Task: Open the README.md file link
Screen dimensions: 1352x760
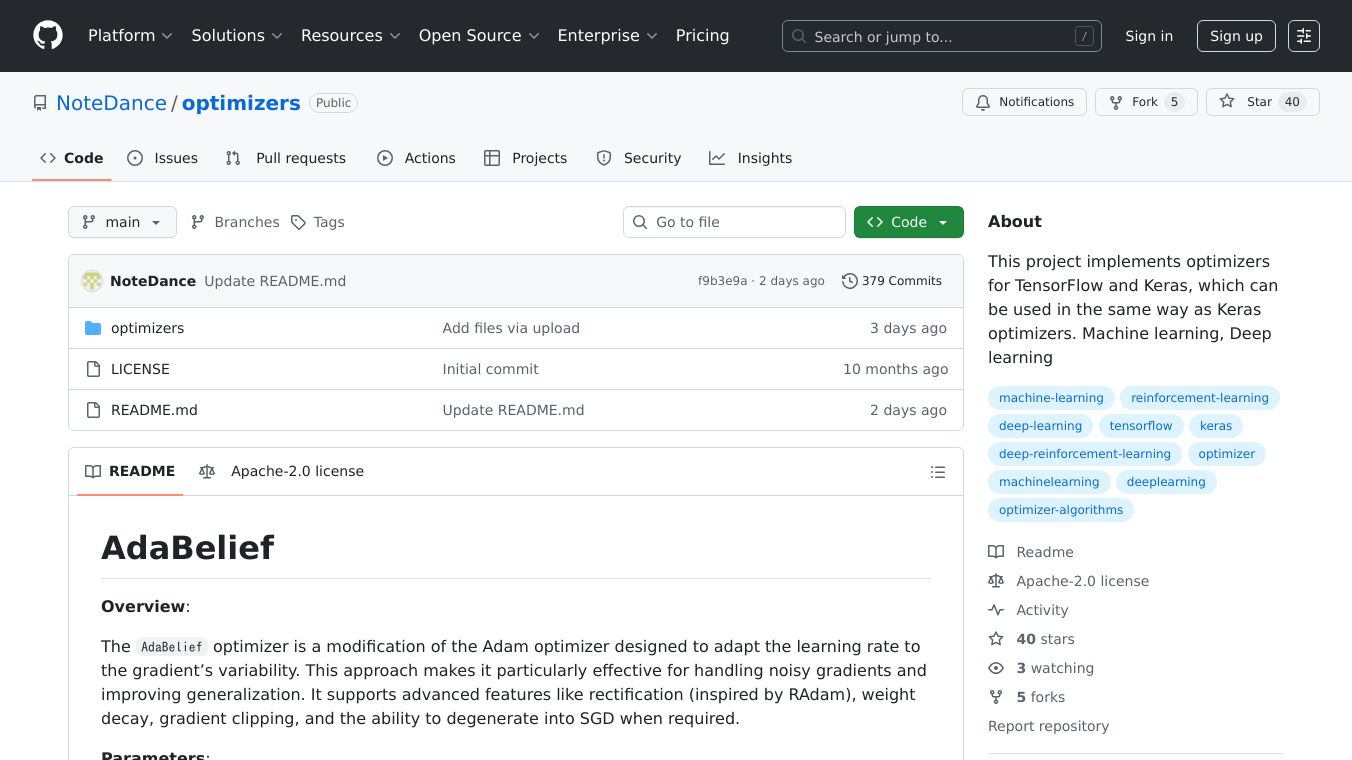Action: 154,410
